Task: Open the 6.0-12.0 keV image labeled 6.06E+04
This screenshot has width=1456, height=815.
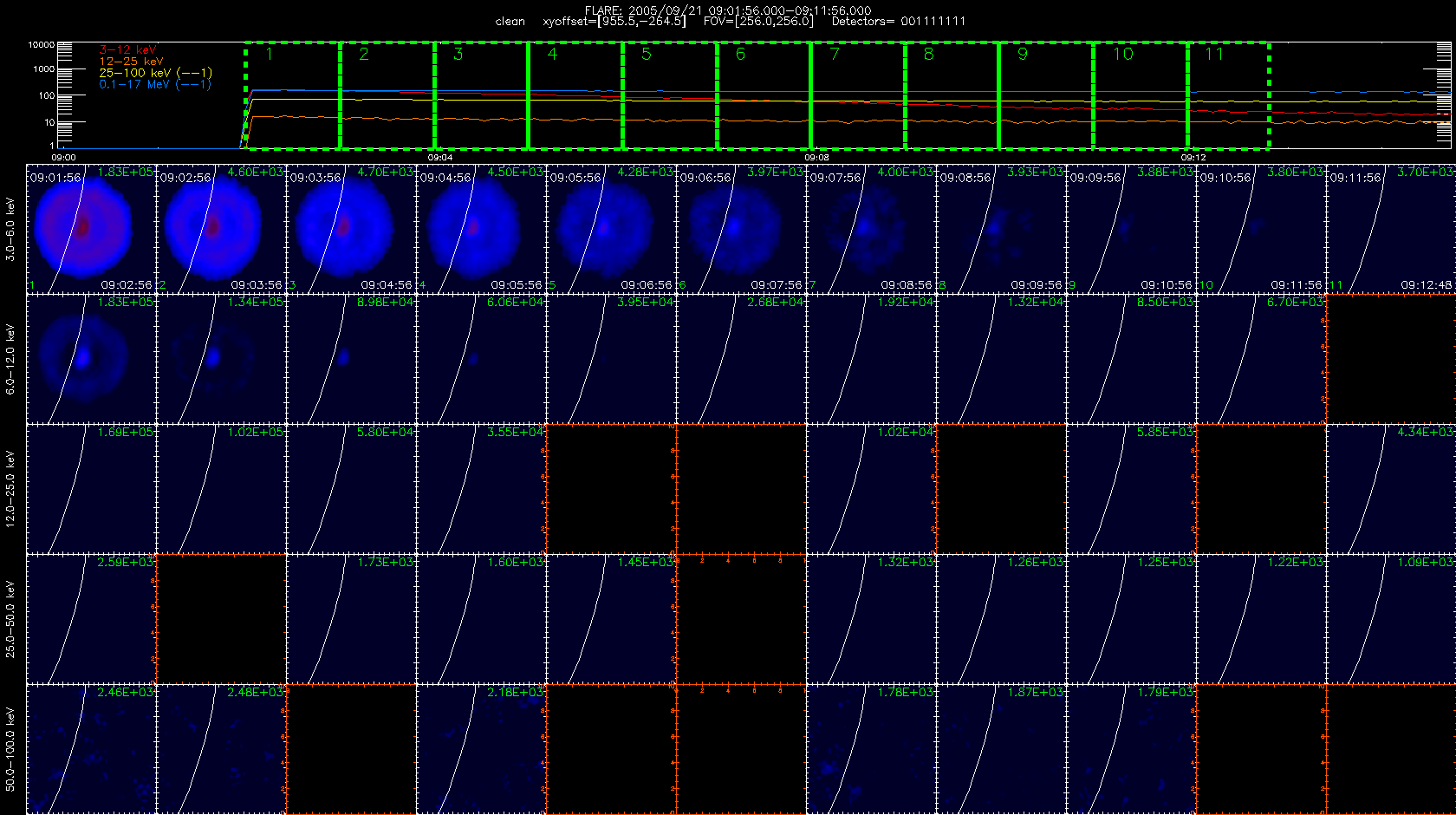Action: click(x=481, y=358)
